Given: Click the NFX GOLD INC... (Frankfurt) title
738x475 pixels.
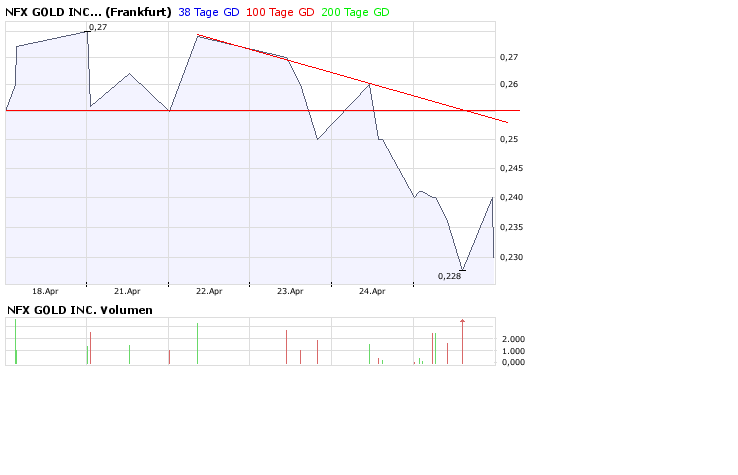Looking at the screenshot, I should (88, 12).
